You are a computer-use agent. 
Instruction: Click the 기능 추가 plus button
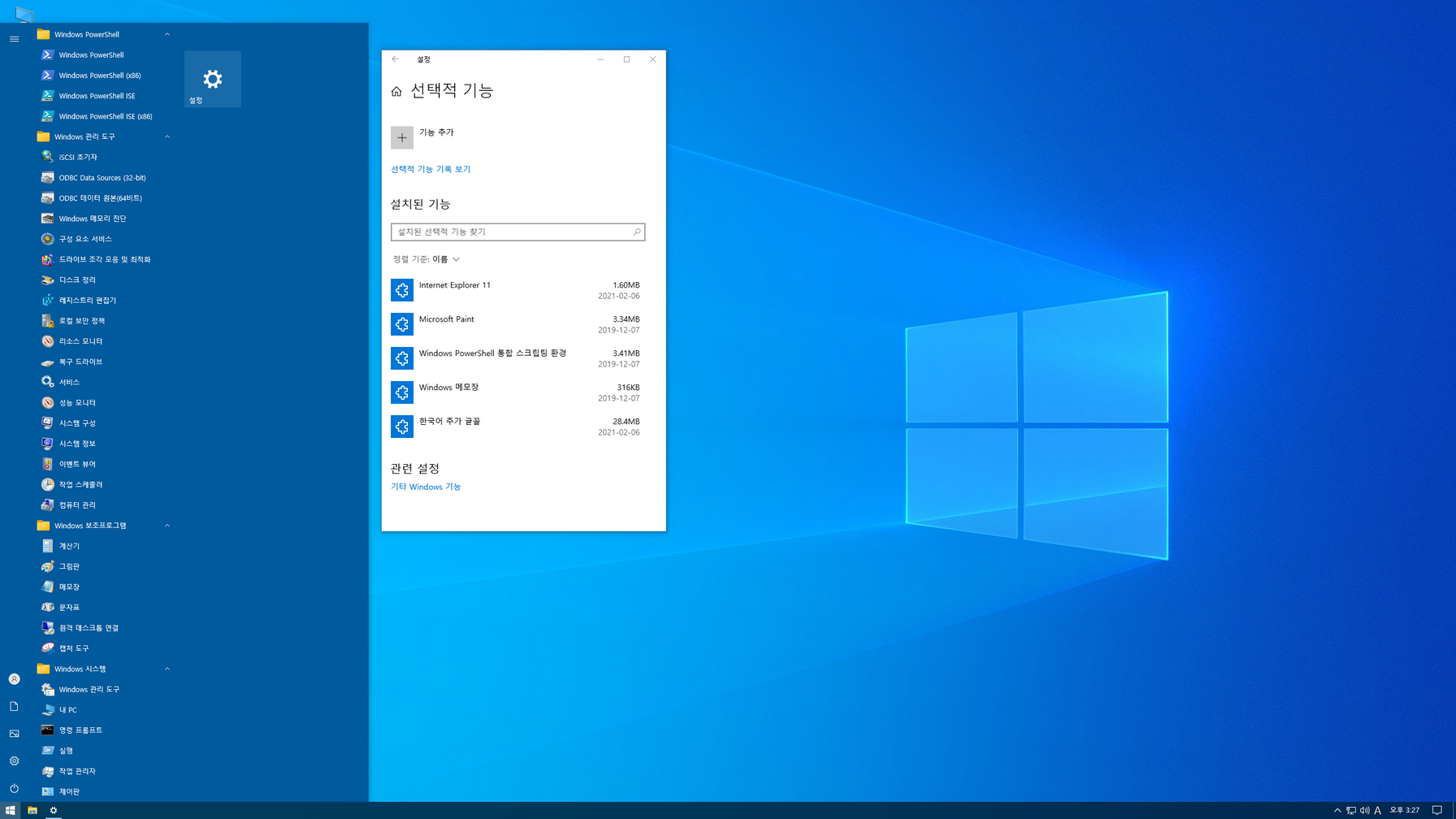pyautogui.click(x=402, y=137)
